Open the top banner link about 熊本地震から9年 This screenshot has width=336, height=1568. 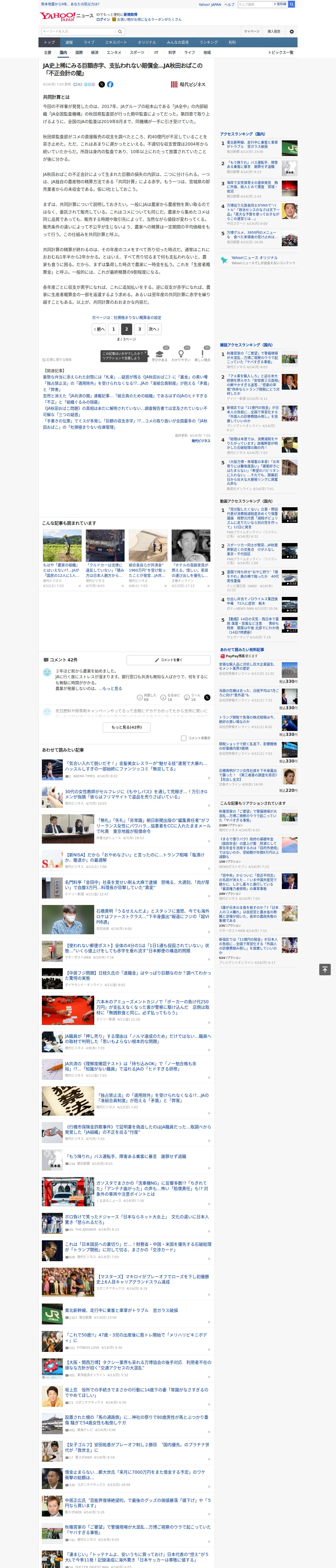coord(70,4)
